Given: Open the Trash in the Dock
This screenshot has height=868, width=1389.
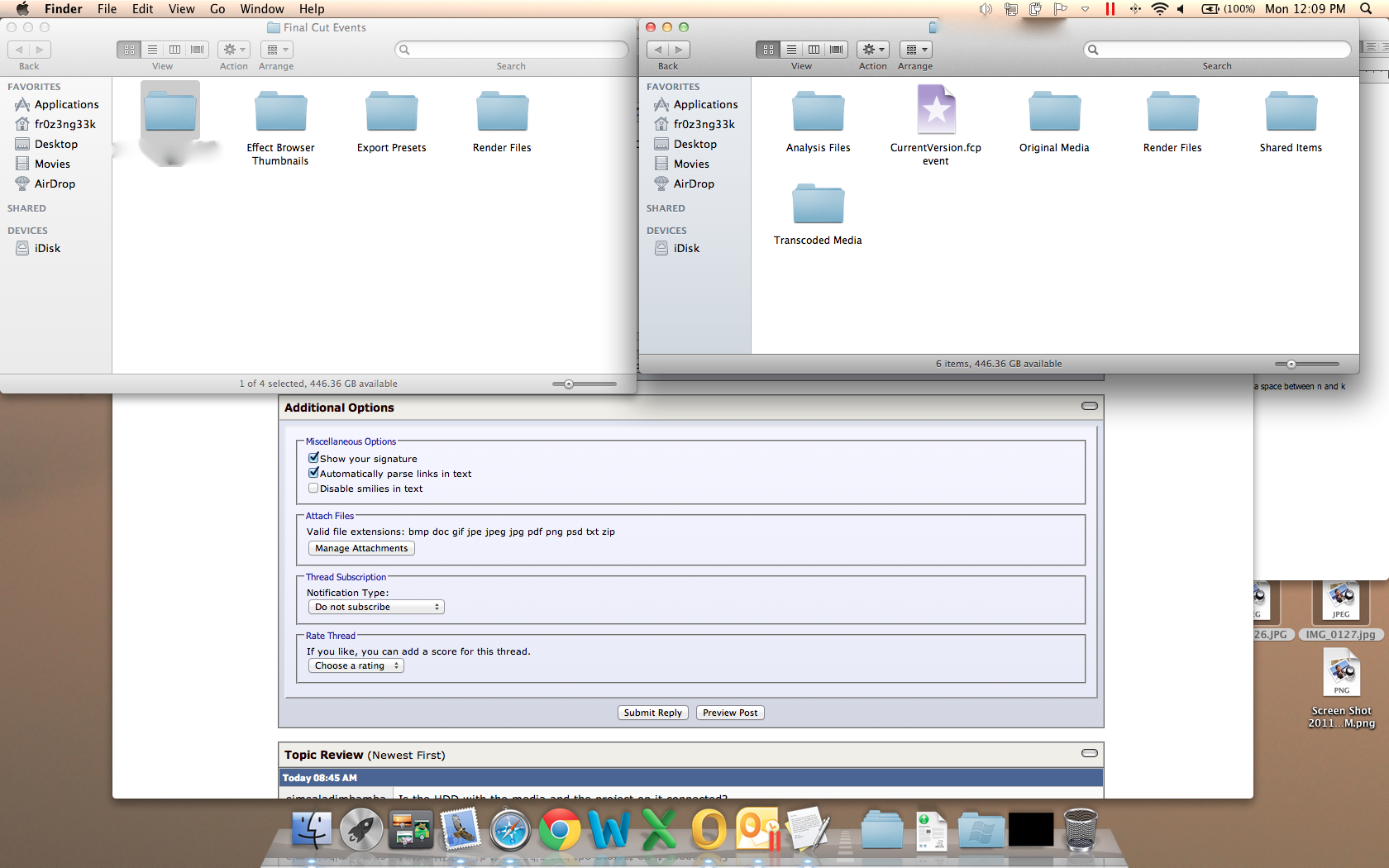Looking at the screenshot, I should [1080, 829].
